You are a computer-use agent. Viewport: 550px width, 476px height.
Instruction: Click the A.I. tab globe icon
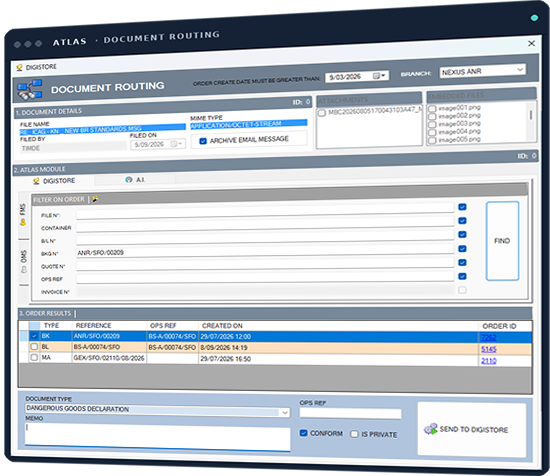click(x=129, y=180)
